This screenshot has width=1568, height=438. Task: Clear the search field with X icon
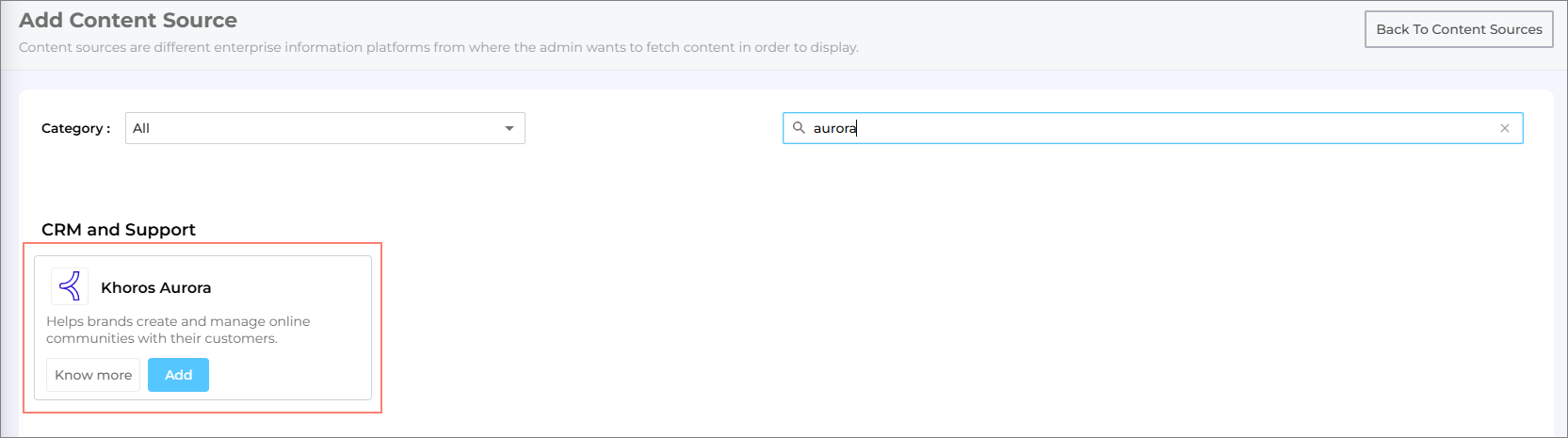tap(1504, 128)
